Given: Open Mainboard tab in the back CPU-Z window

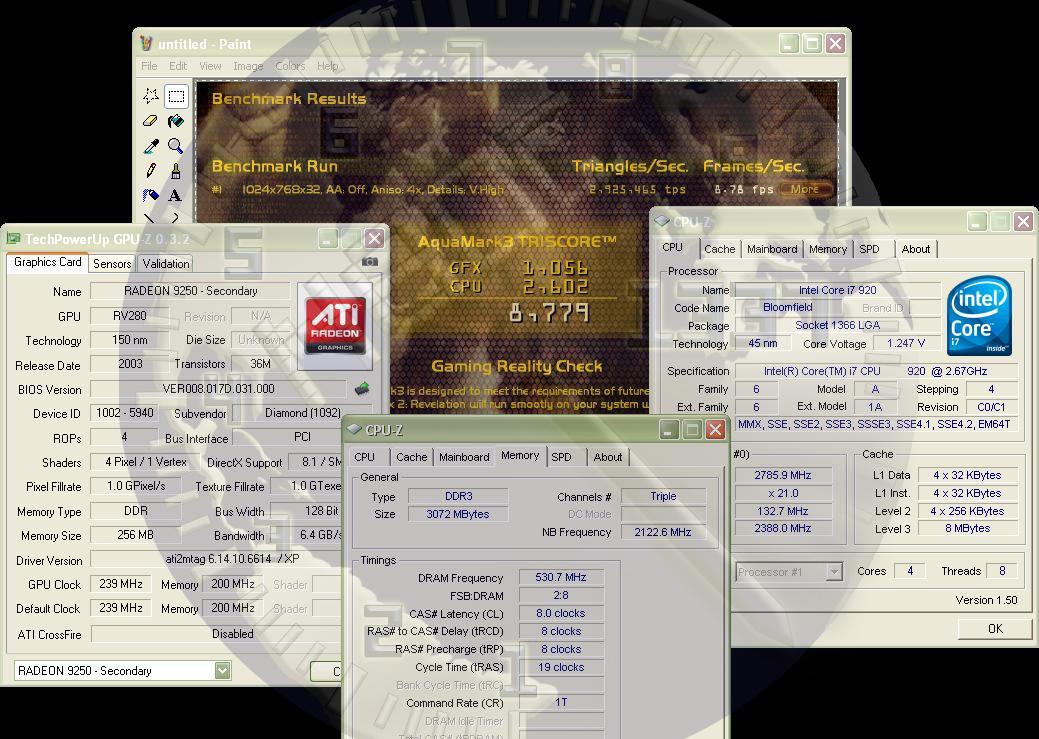Looking at the screenshot, I should point(772,249).
